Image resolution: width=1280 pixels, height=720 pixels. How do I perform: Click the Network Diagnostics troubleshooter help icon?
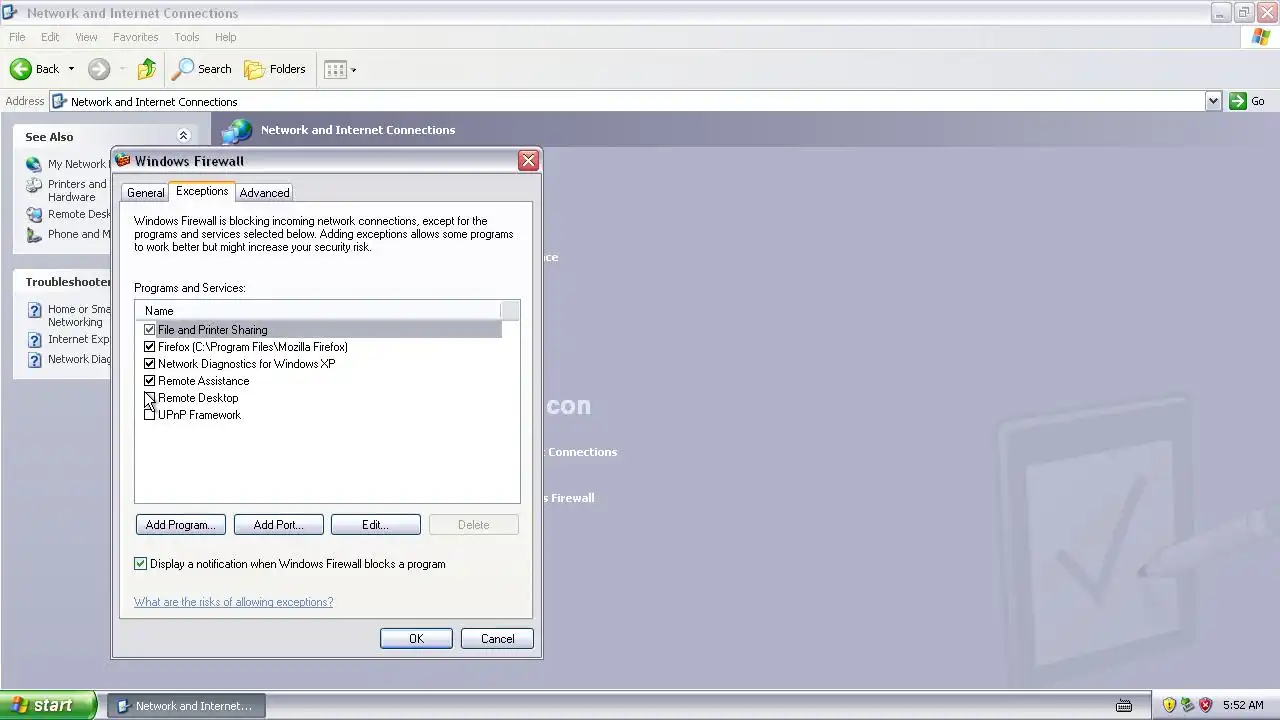pos(34,360)
